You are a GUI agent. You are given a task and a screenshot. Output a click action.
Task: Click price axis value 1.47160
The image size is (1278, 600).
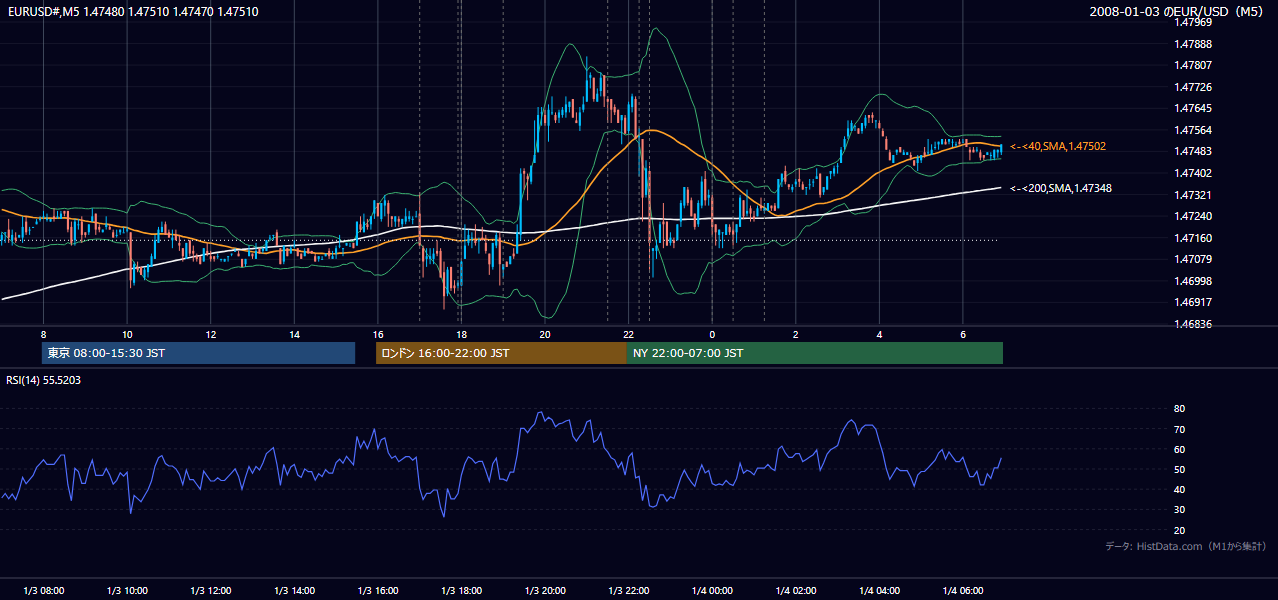(x=1194, y=238)
